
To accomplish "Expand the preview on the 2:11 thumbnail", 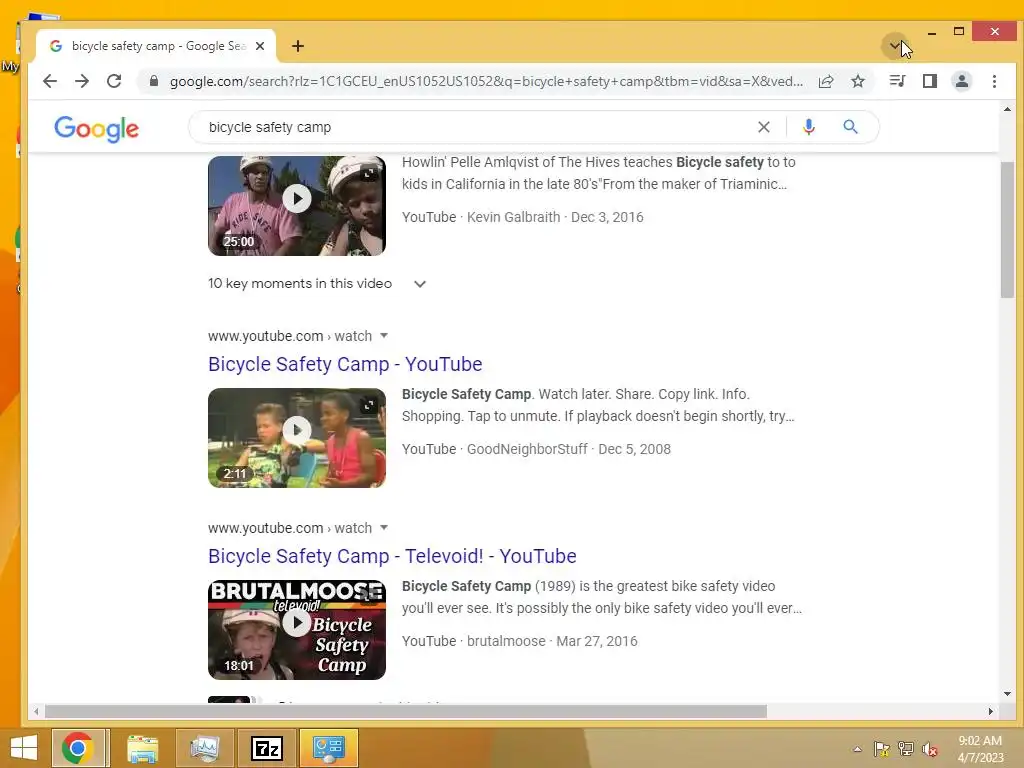I will coord(369,406).
